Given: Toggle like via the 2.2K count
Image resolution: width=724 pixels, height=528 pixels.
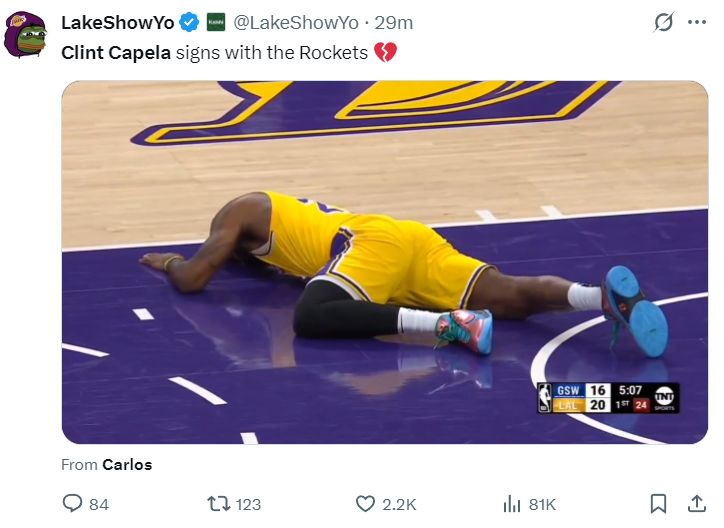Looking at the screenshot, I should pos(399,504).
